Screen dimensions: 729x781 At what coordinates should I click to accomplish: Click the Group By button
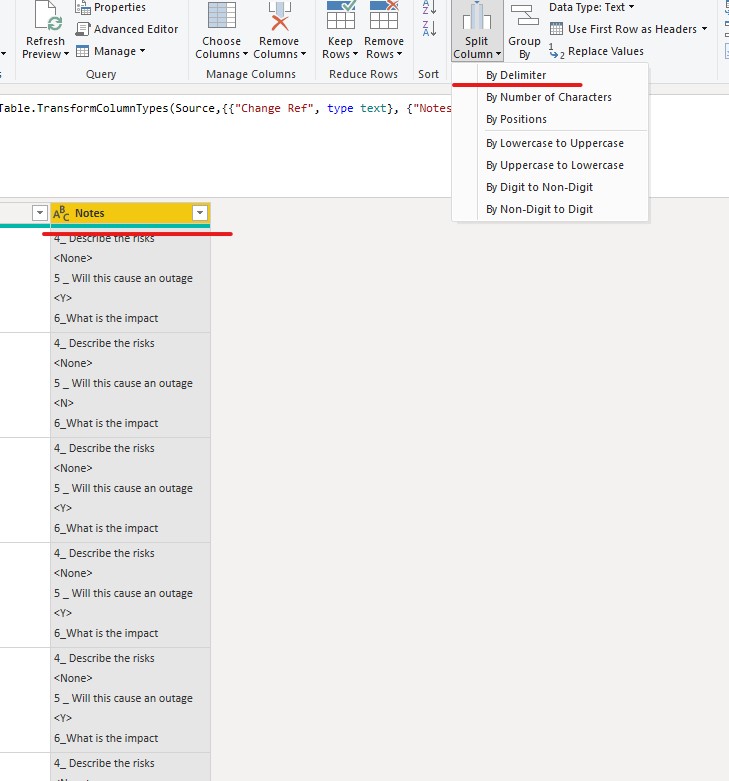click(x=524, y=31)
